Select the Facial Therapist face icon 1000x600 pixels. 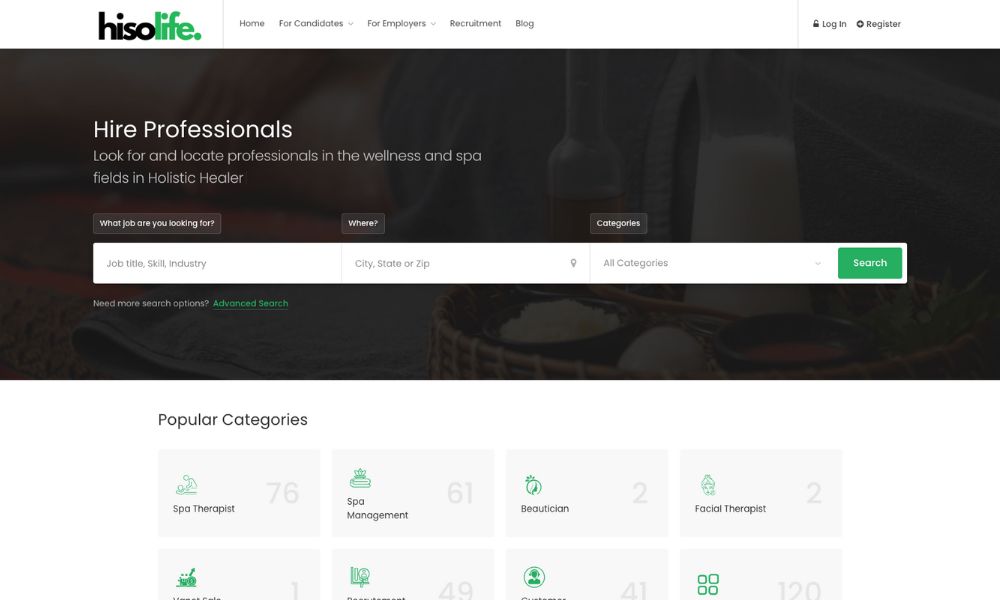tap(708, 485)
